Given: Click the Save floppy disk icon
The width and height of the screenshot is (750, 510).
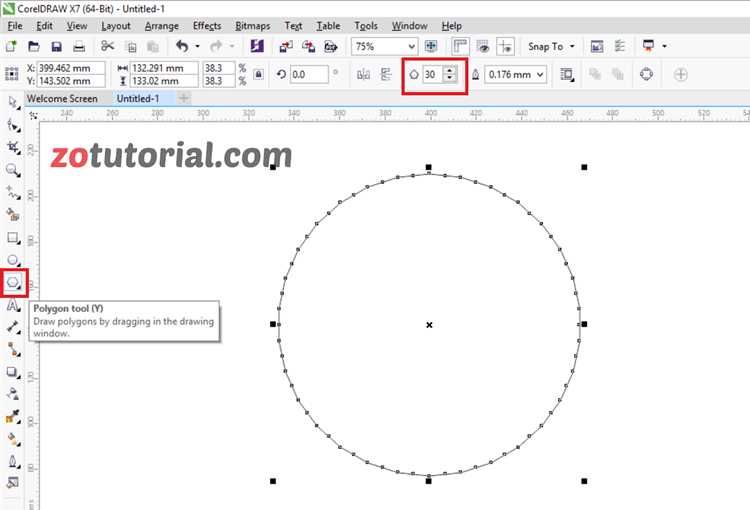Looking at the screenshot, I should tap(56, 46).
